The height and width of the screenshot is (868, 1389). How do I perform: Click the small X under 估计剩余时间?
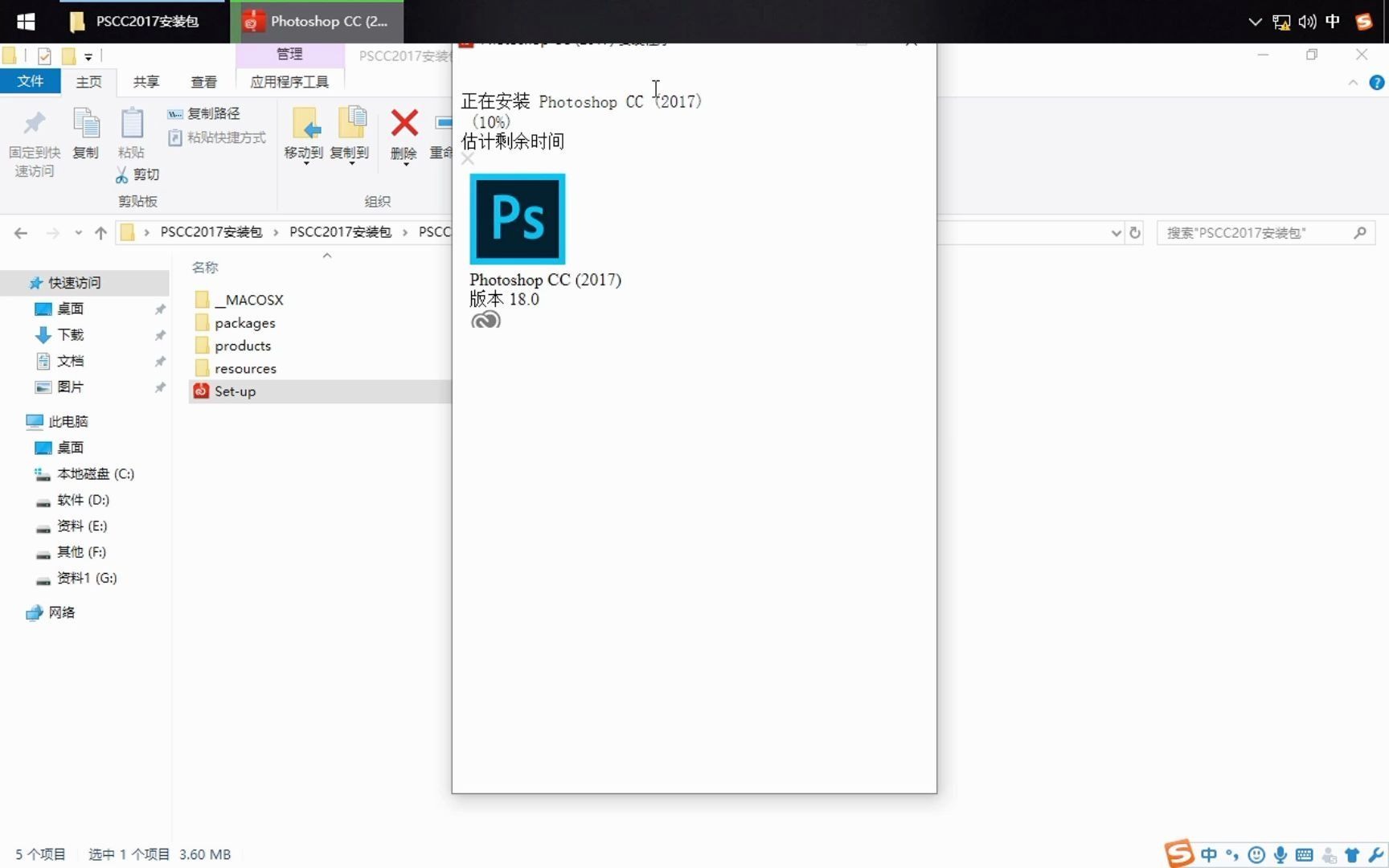[x=468, y=159]
